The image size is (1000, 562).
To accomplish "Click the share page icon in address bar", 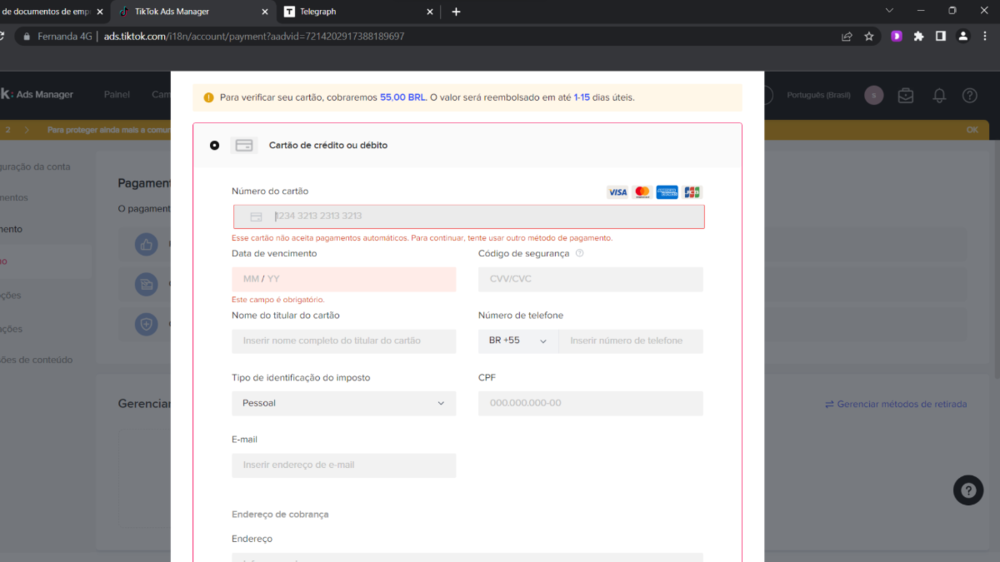I will tap(847, 36).
